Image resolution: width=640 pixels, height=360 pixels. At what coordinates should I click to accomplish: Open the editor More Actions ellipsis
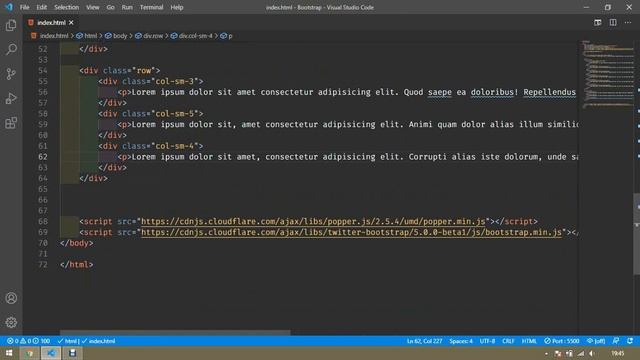(x=628, y=22)
